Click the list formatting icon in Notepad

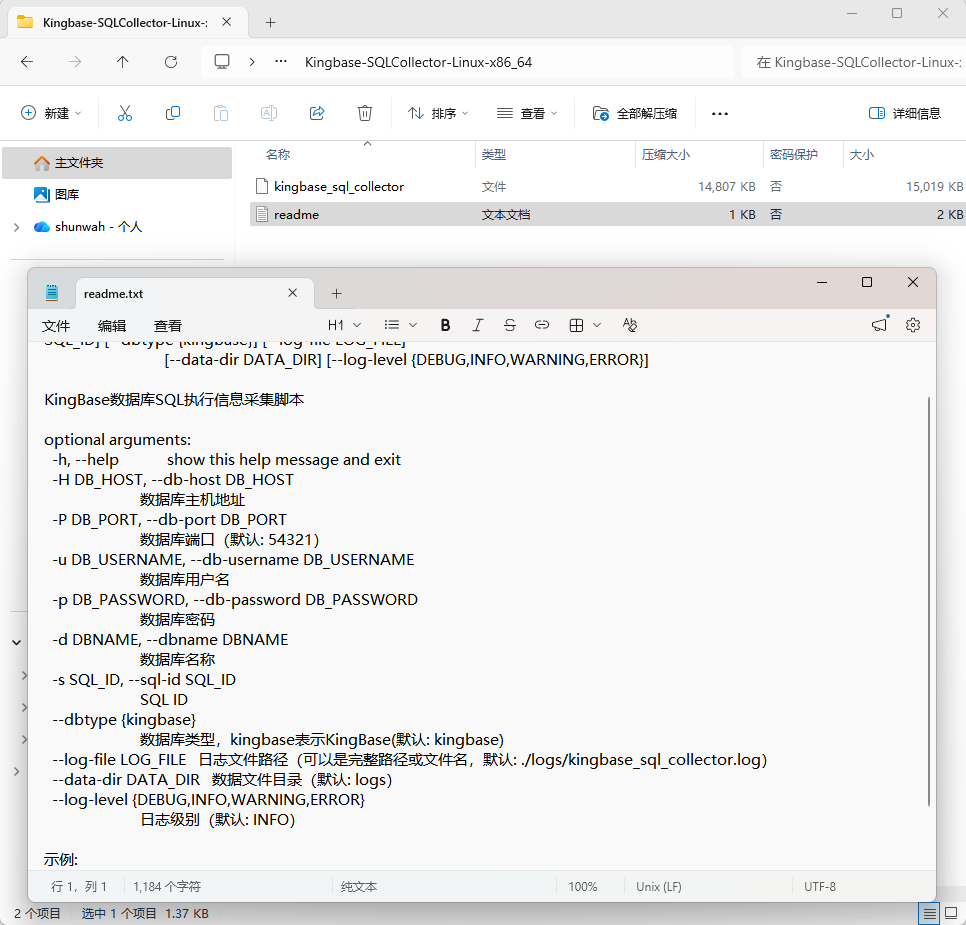(391, 325)
